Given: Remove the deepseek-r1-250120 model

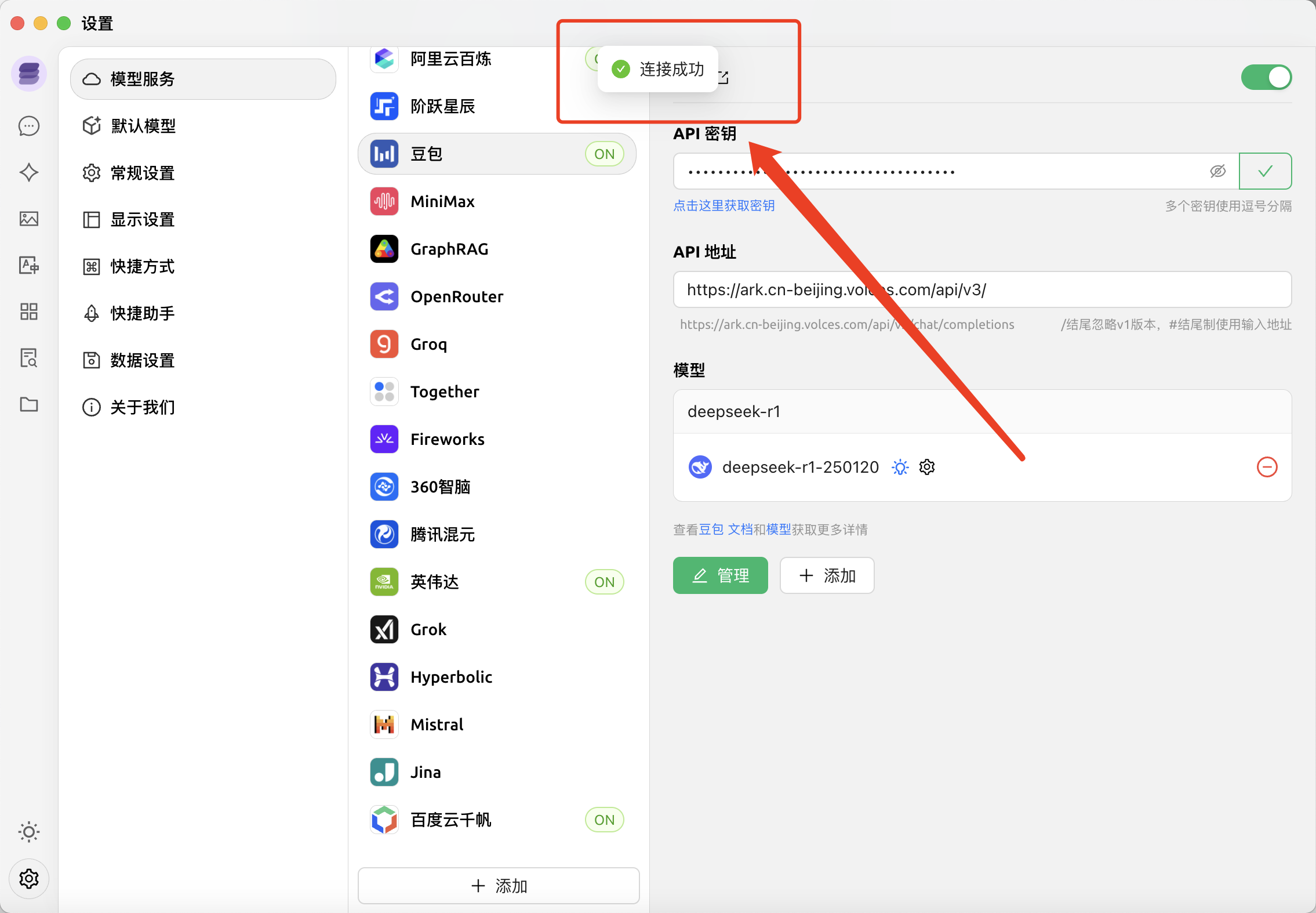Looking at the screenshot, I should coord(1267,467).
